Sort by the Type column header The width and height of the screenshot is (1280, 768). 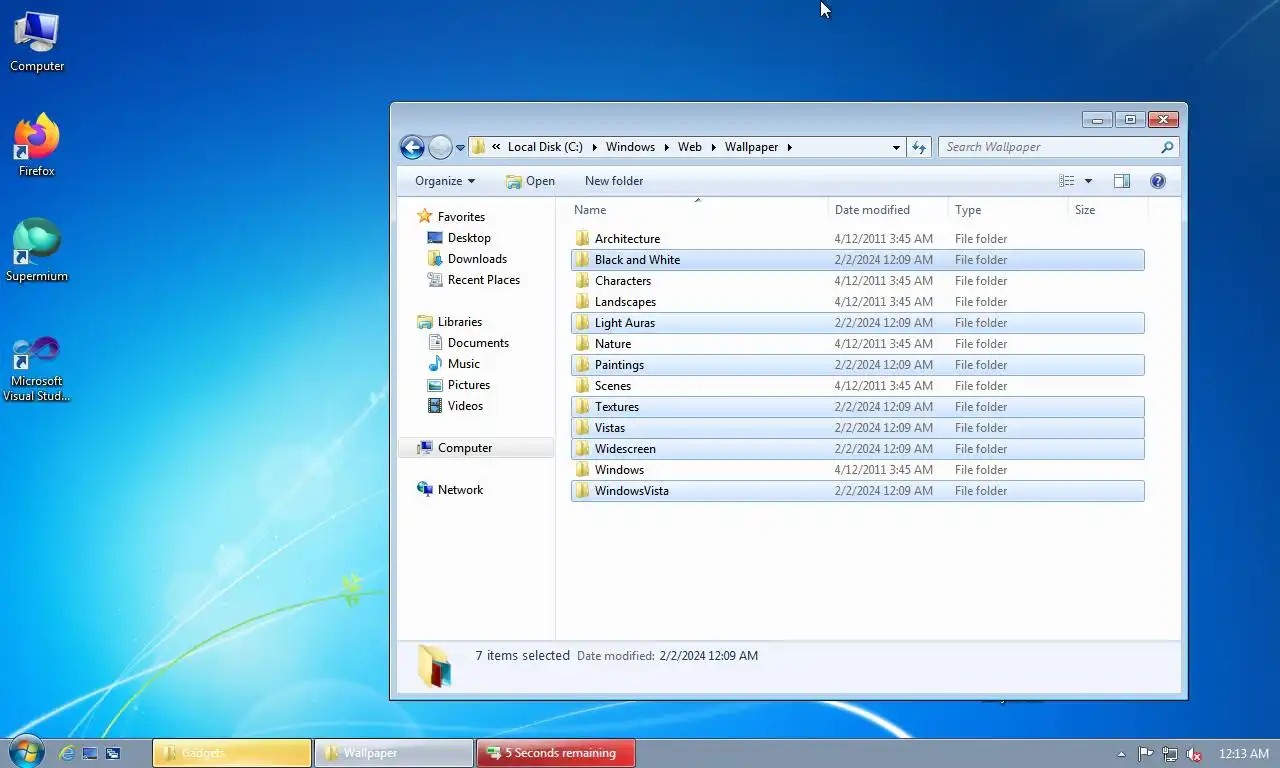pyautogui.click(x=1008, y=210)
